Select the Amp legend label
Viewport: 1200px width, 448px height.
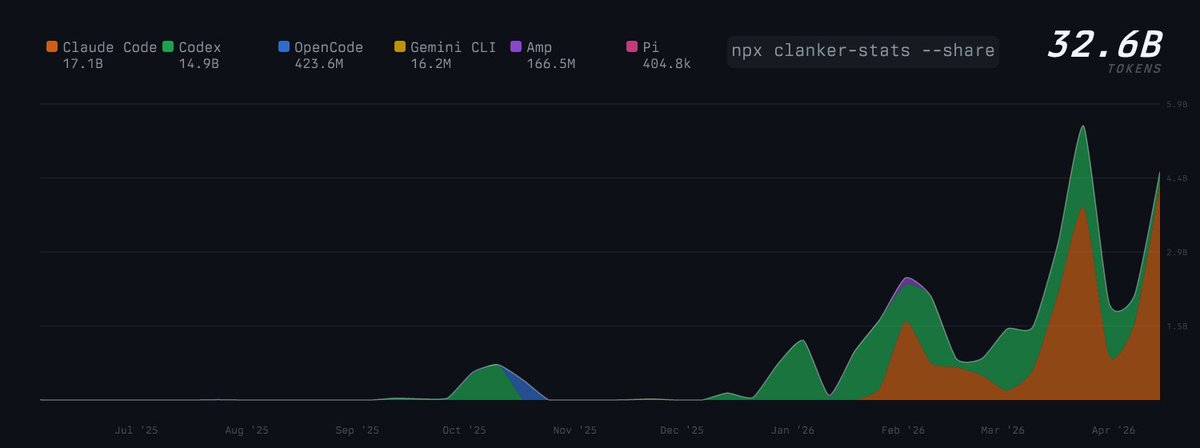[539, 47]
